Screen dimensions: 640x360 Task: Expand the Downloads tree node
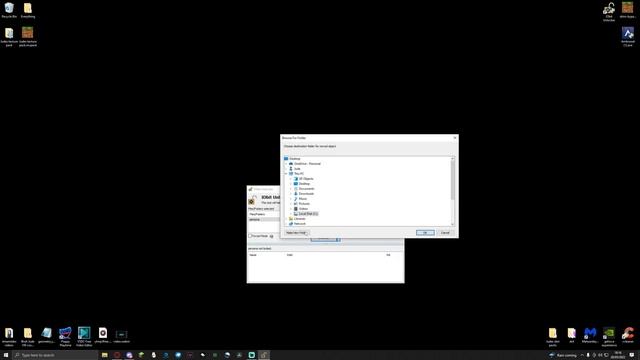[291, 194]
